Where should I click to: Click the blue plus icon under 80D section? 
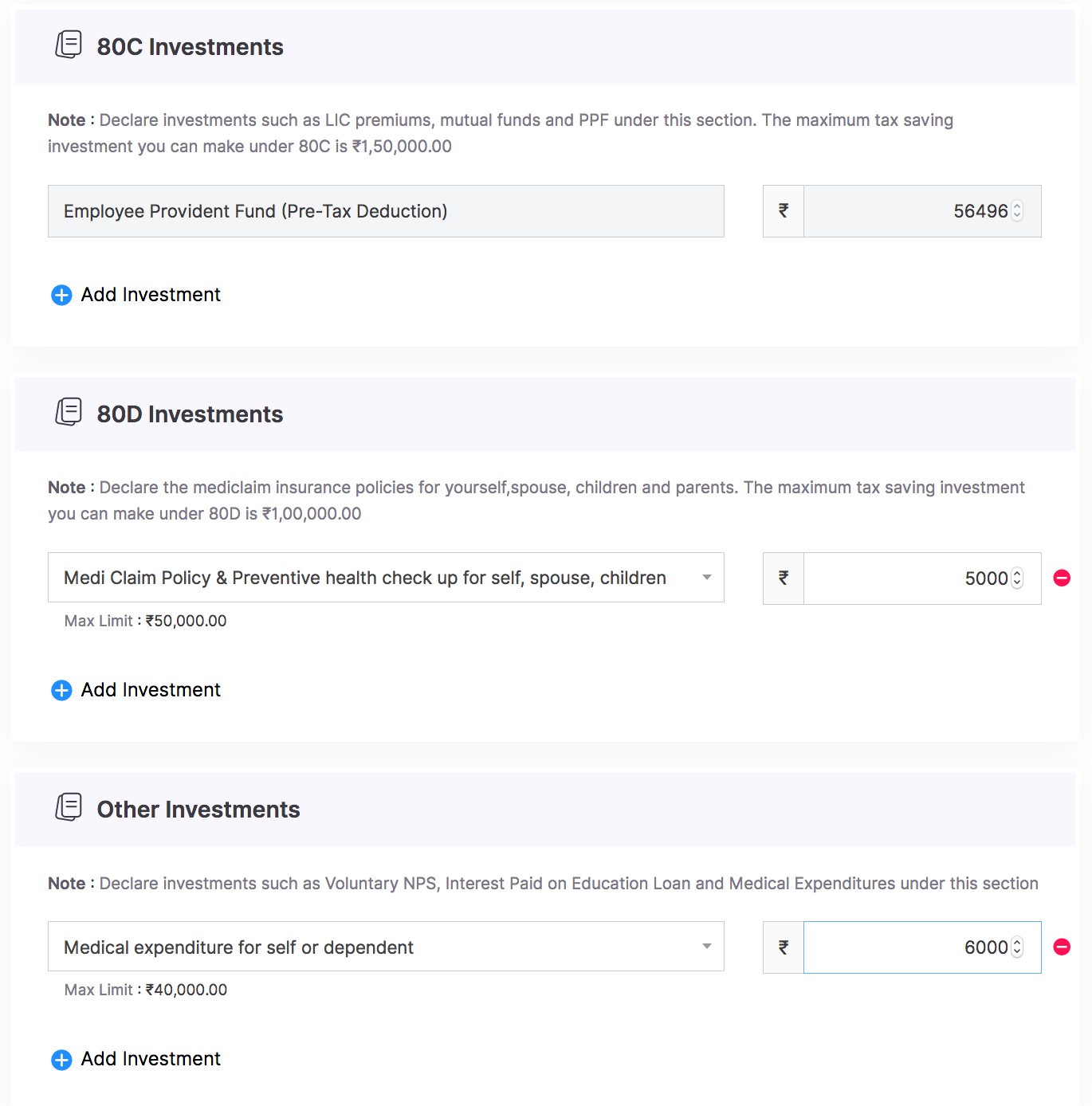[61, 690]
